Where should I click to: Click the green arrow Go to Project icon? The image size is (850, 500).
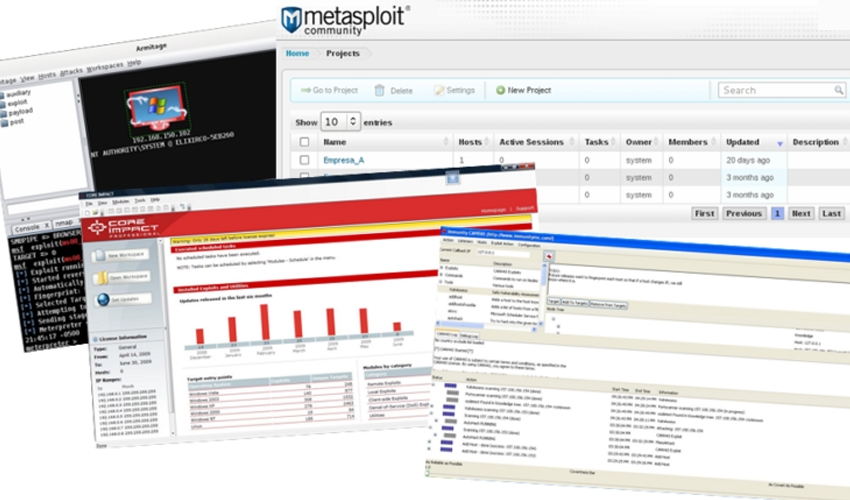click(306, 90)
